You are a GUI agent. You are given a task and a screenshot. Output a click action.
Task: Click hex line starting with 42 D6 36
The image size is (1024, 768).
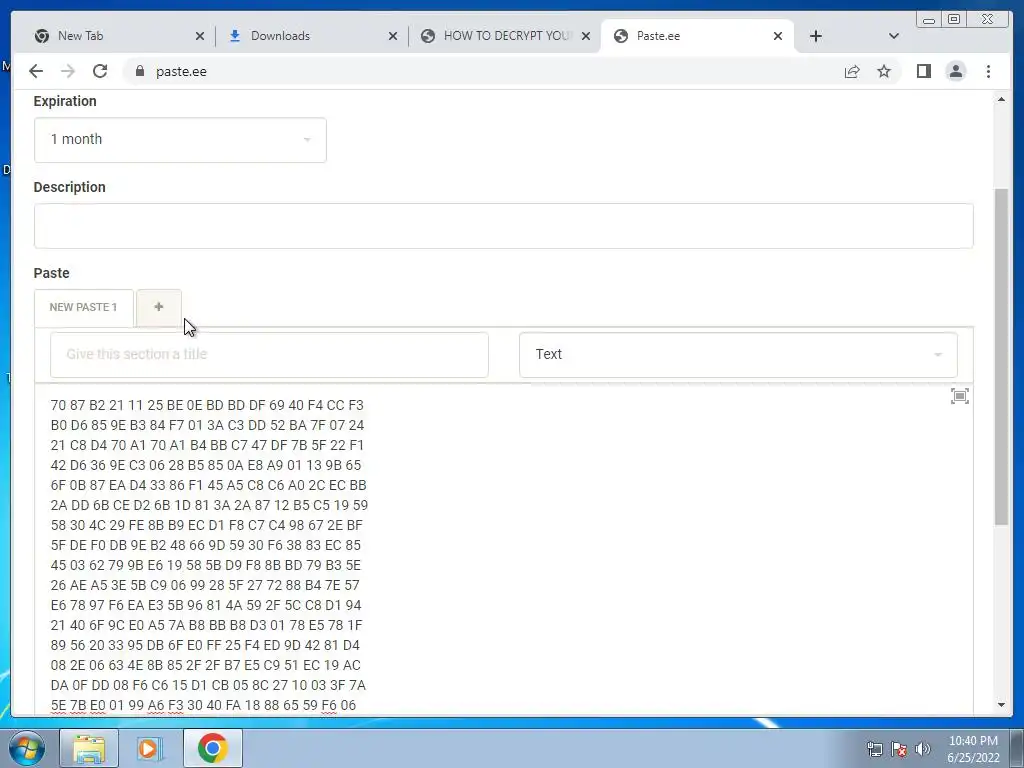pyautogui.click(x=206, y=466)
